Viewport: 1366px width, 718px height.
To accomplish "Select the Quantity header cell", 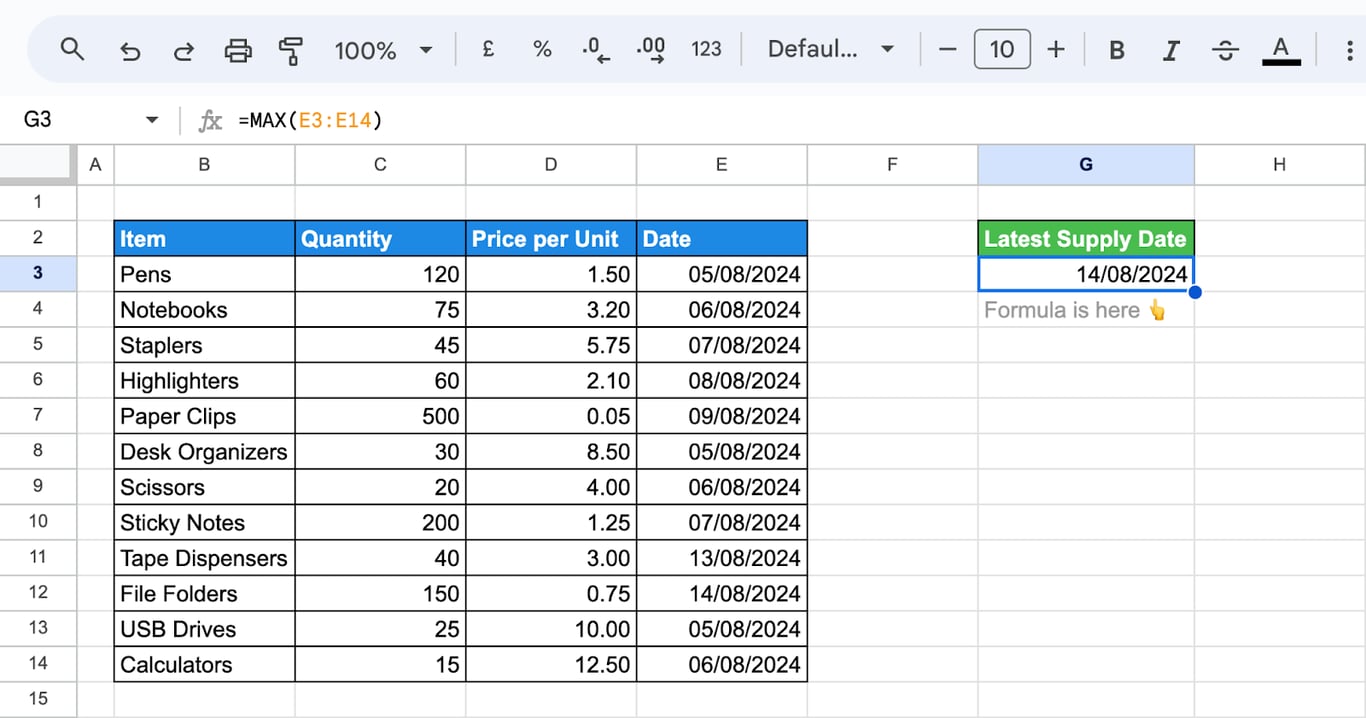I will [x=380, y=238].
